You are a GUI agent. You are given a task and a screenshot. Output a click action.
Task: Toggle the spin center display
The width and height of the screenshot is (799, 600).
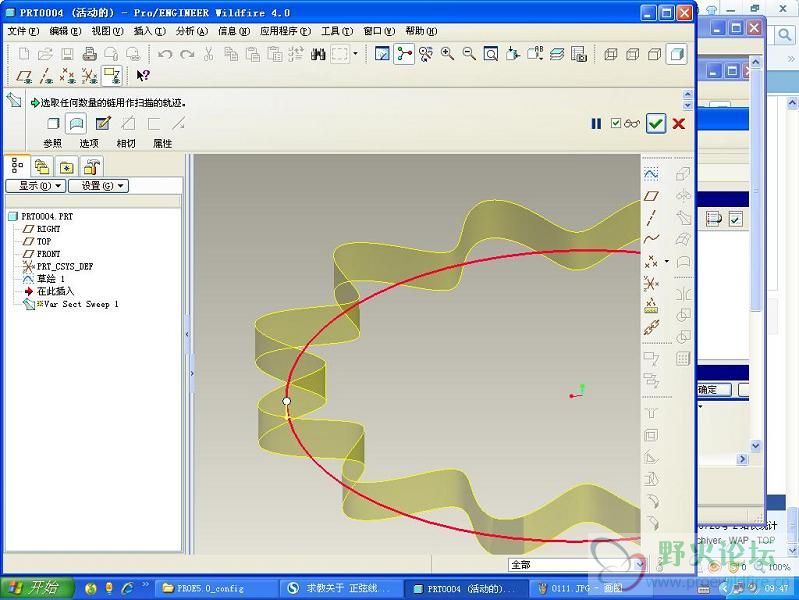405,54
